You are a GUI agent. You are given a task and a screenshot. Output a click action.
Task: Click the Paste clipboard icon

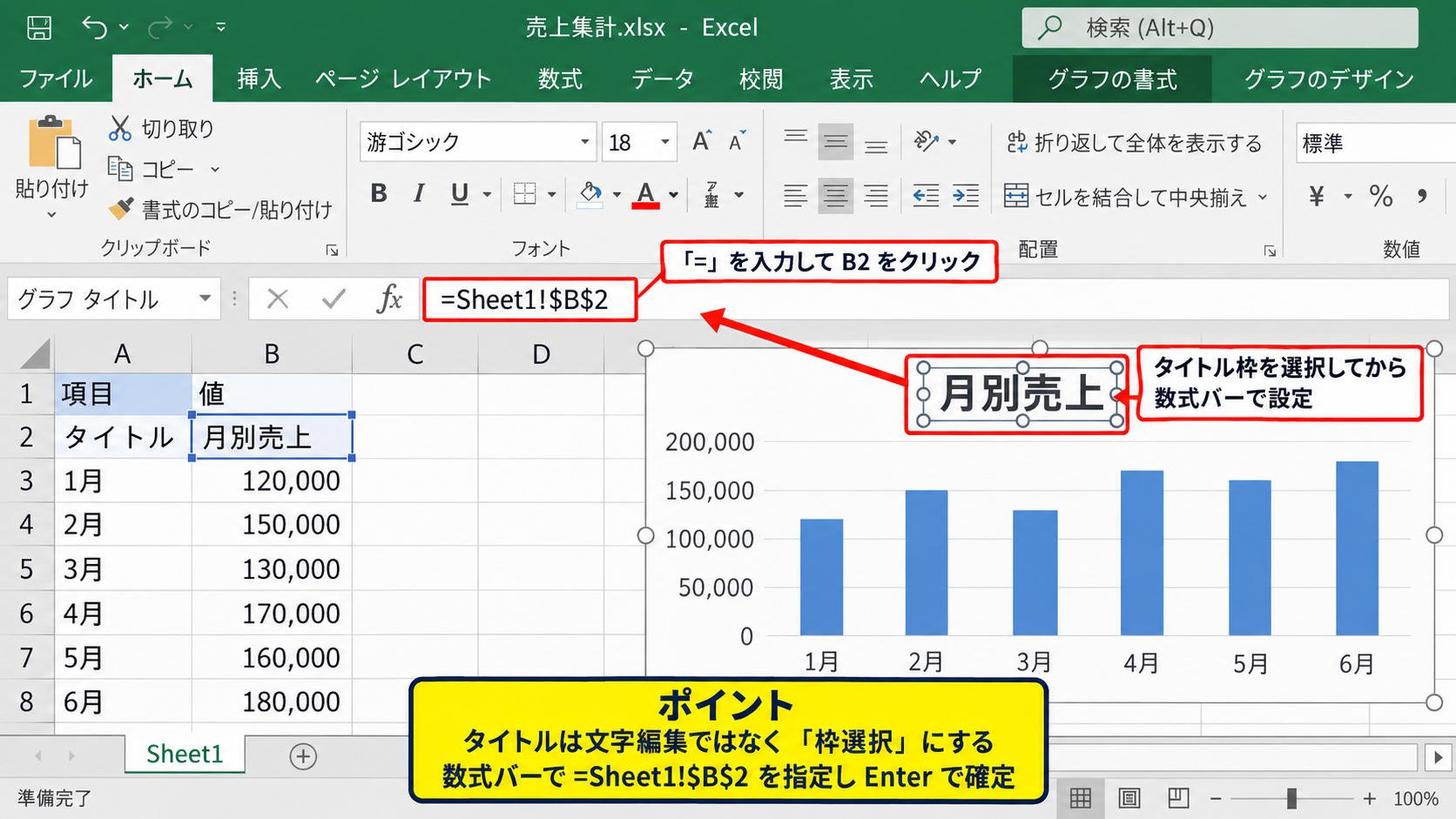(x=54, y=143)
